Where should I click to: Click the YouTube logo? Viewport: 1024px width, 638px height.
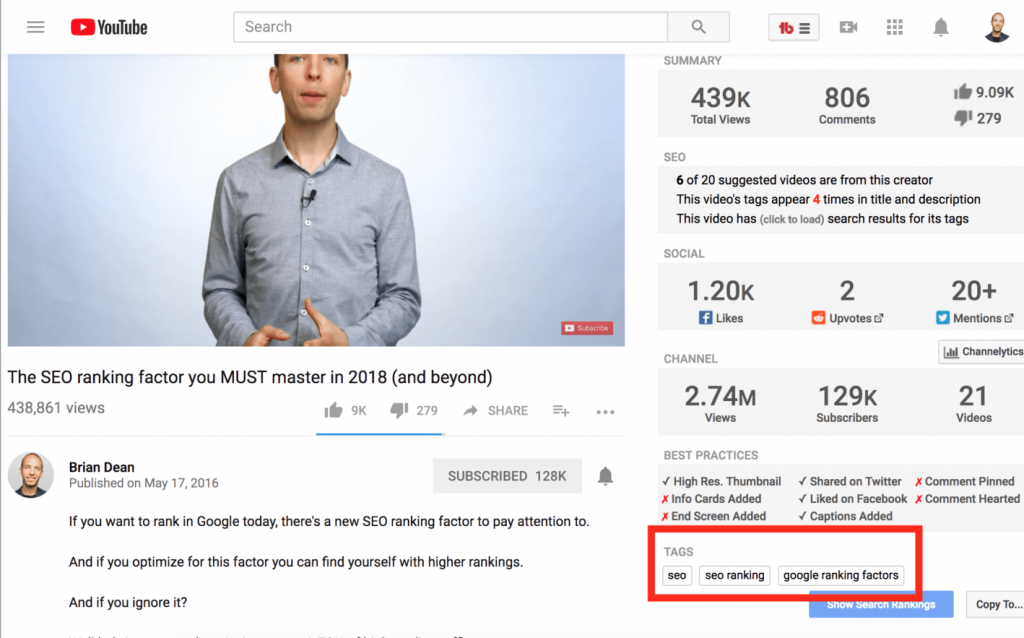pyautogui.click(x=109, y=27)
